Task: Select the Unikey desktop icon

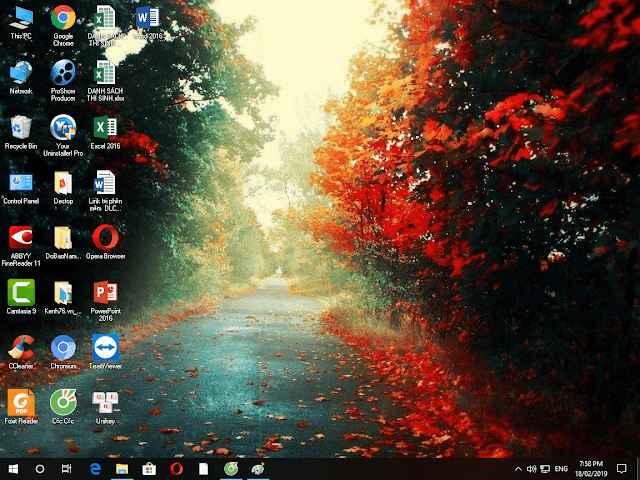Action: [x=105, y=403]
